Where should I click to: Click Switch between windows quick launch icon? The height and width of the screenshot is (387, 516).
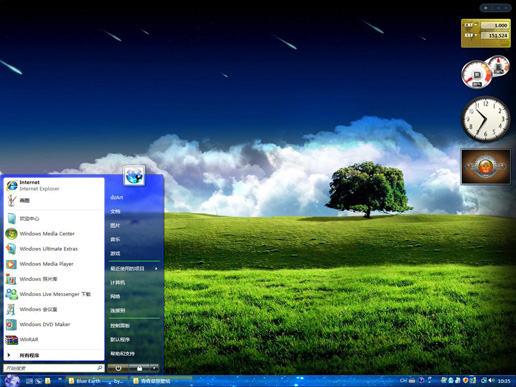(x=39, y=381)
